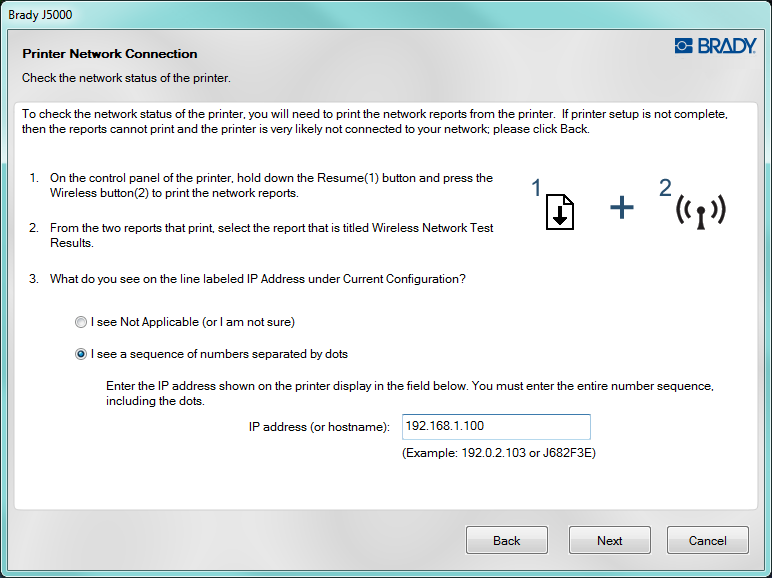The height and width of the screenshot is (578, 772).
Task: Click the "Printer Network Connection" heading
Action: [x=110, y=54]
